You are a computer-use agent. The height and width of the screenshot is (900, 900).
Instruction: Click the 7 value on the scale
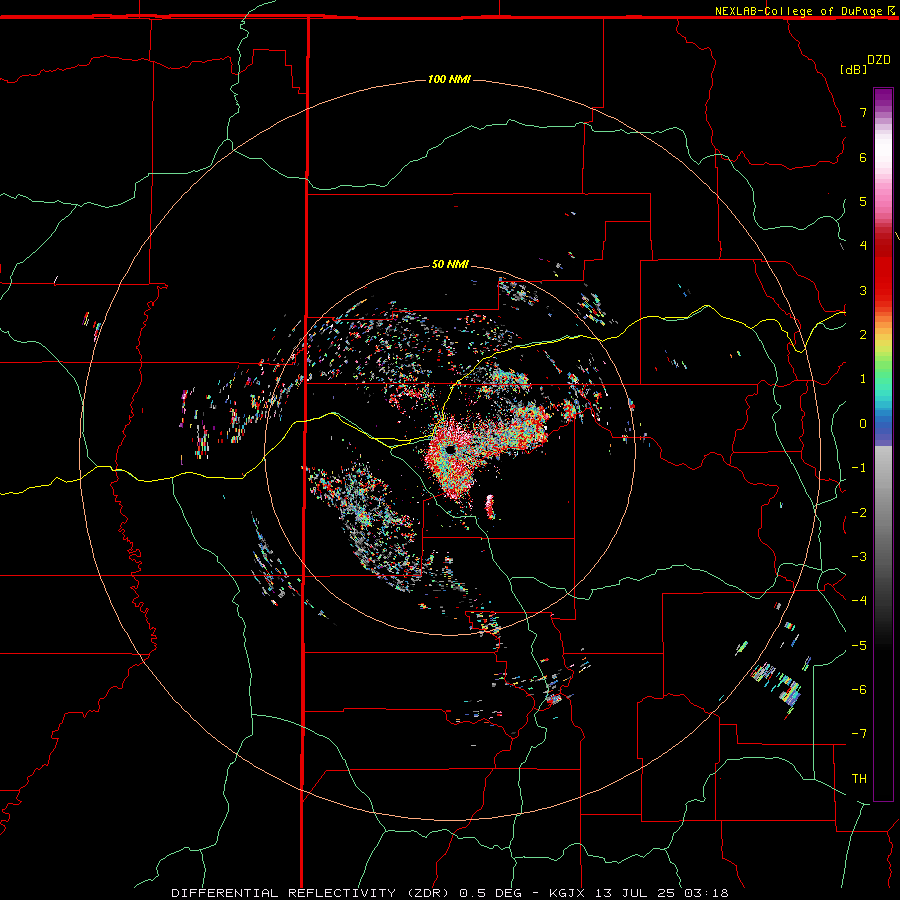point(863,112)
